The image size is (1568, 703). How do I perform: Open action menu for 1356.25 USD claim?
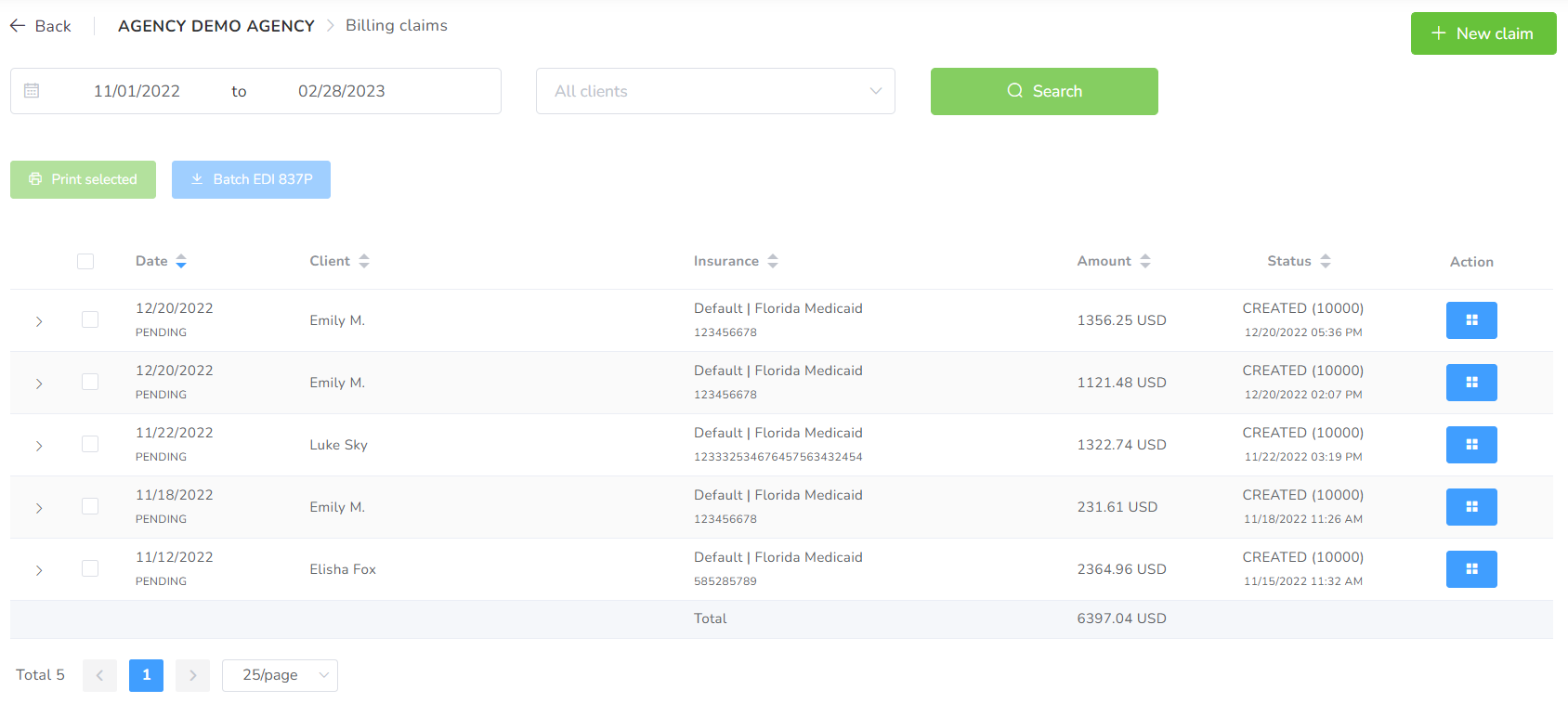click(x=1470, y=320)
